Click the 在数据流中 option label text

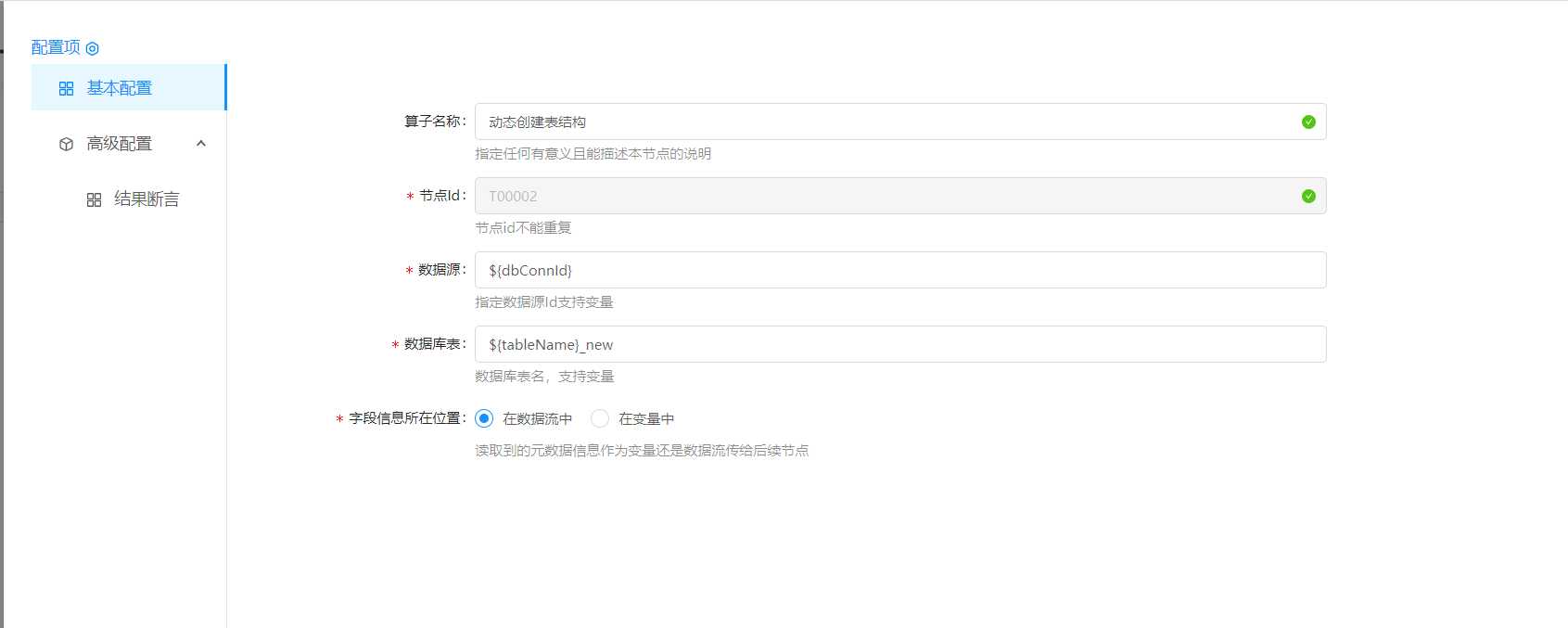point(538,419)
